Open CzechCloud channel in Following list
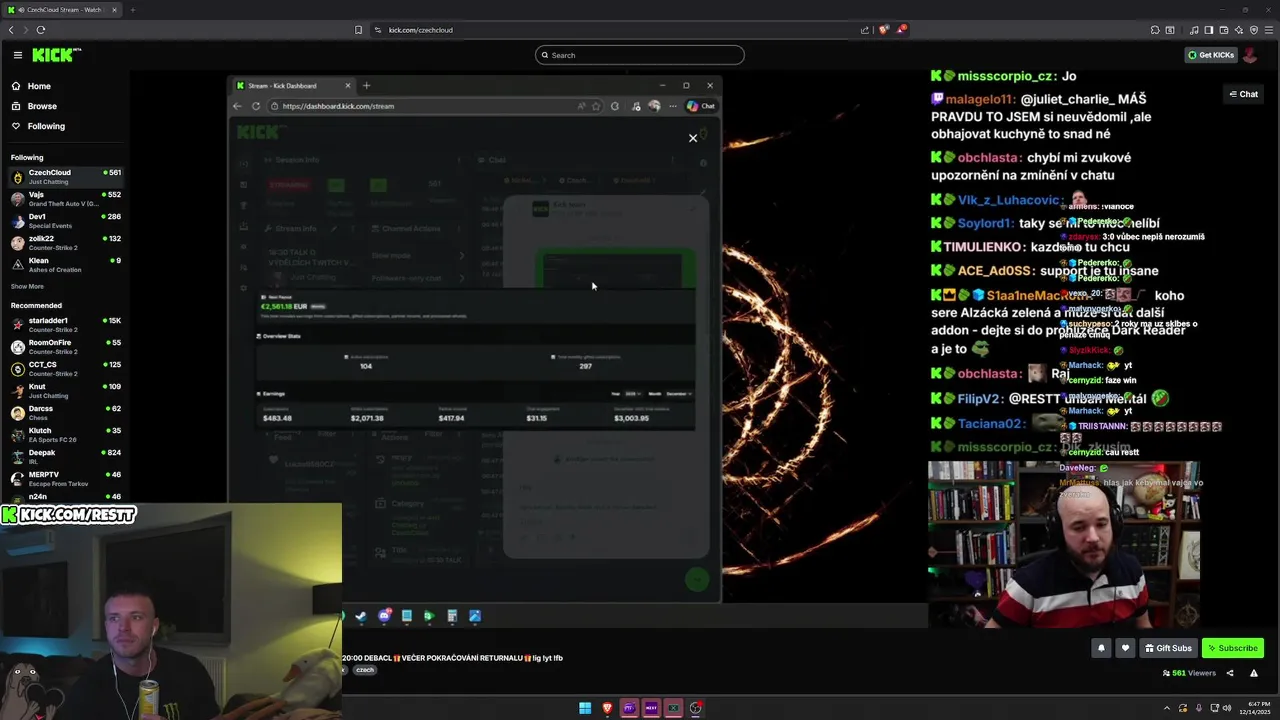 click(65, 176)
